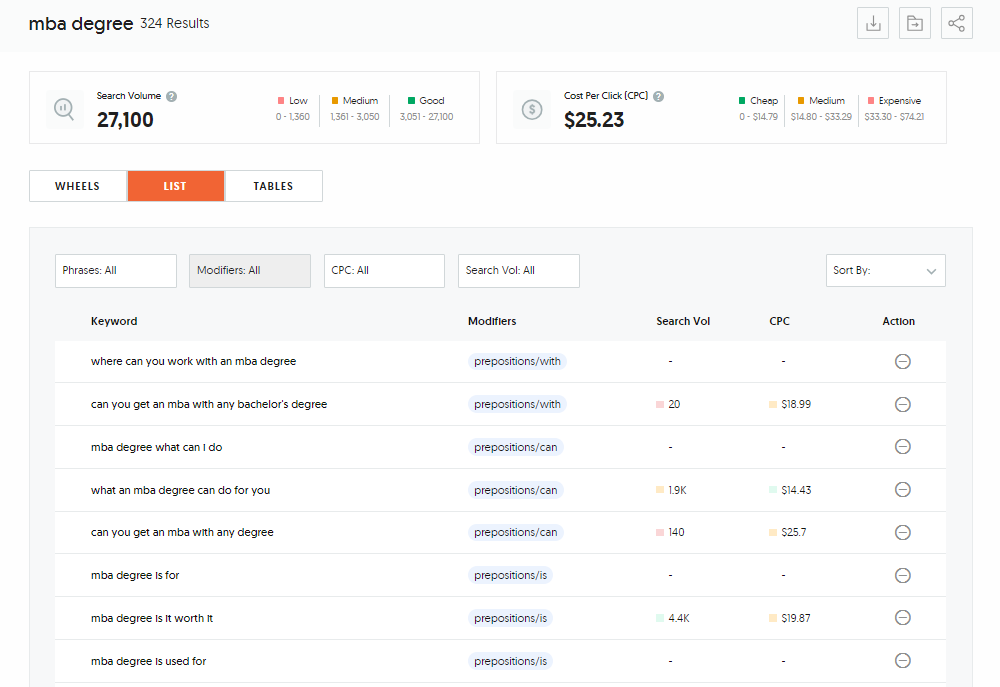Viewport: 1000px width, 687px height.
Task: Remove 'what an mba degree can do for you'
Action: (902, 489)
